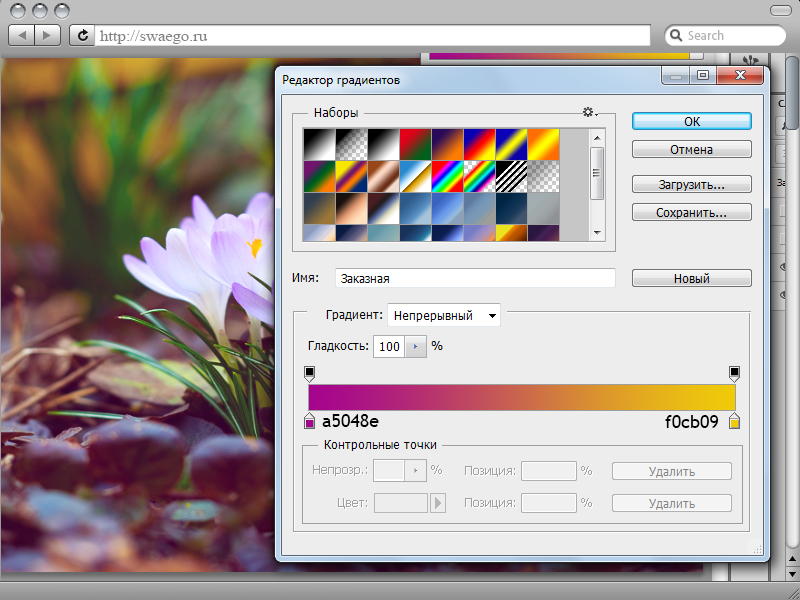The height and width of the screenshot is (600, 800).
Task: Click the browser back arrow button
Action: [22, 35]
